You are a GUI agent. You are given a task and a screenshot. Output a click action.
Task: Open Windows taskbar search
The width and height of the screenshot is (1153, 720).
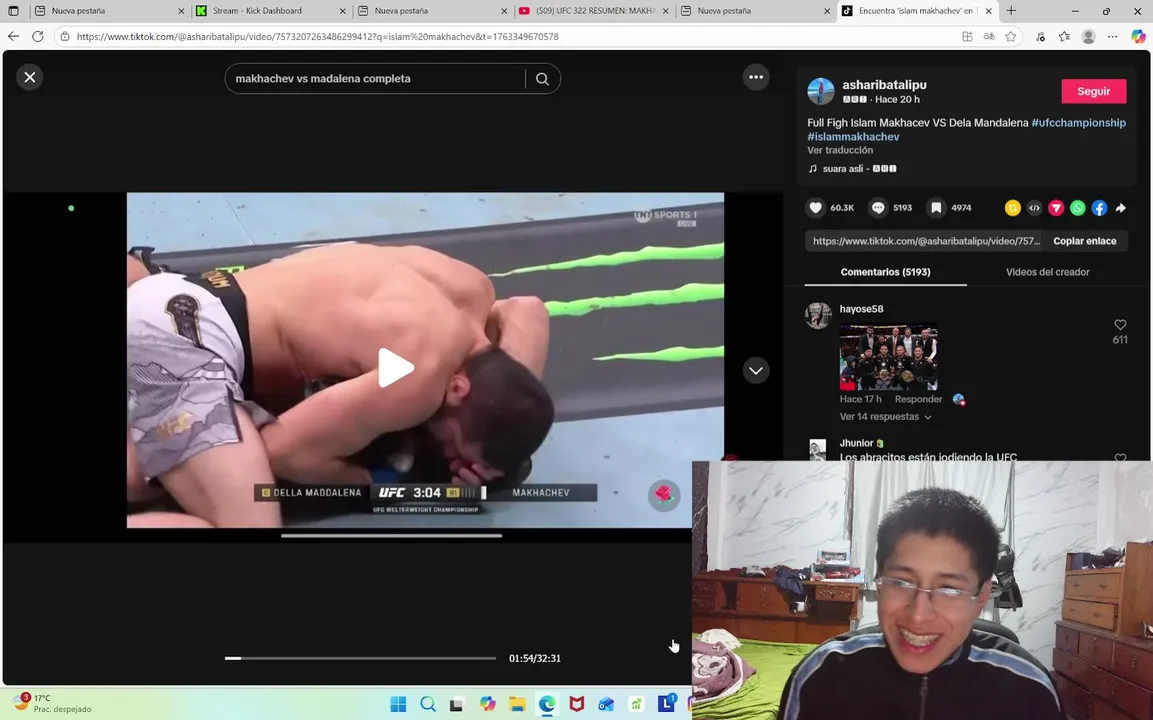pos(428,704)
